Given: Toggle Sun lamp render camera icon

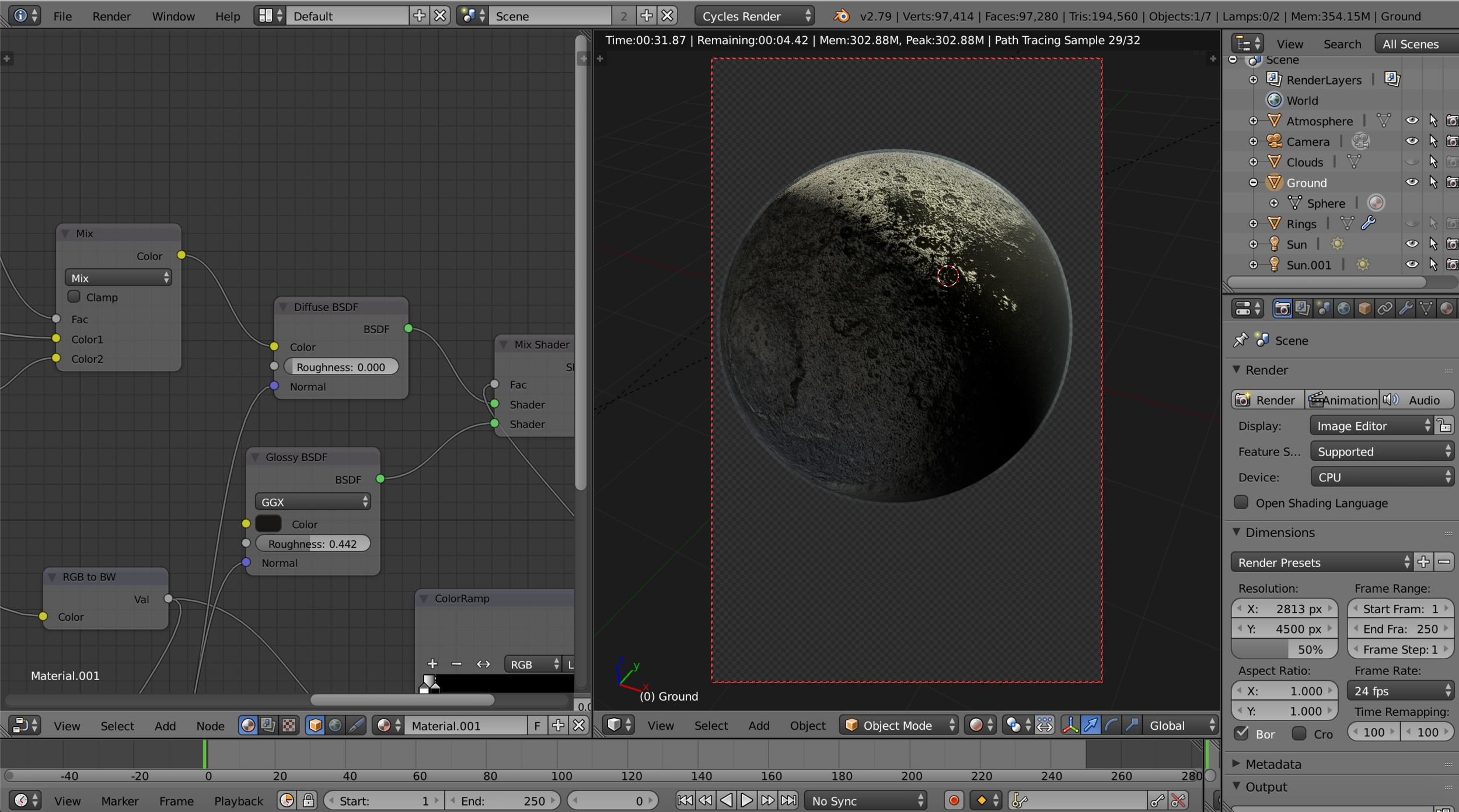Looking at the screenshot, I should coord(1453,244).
